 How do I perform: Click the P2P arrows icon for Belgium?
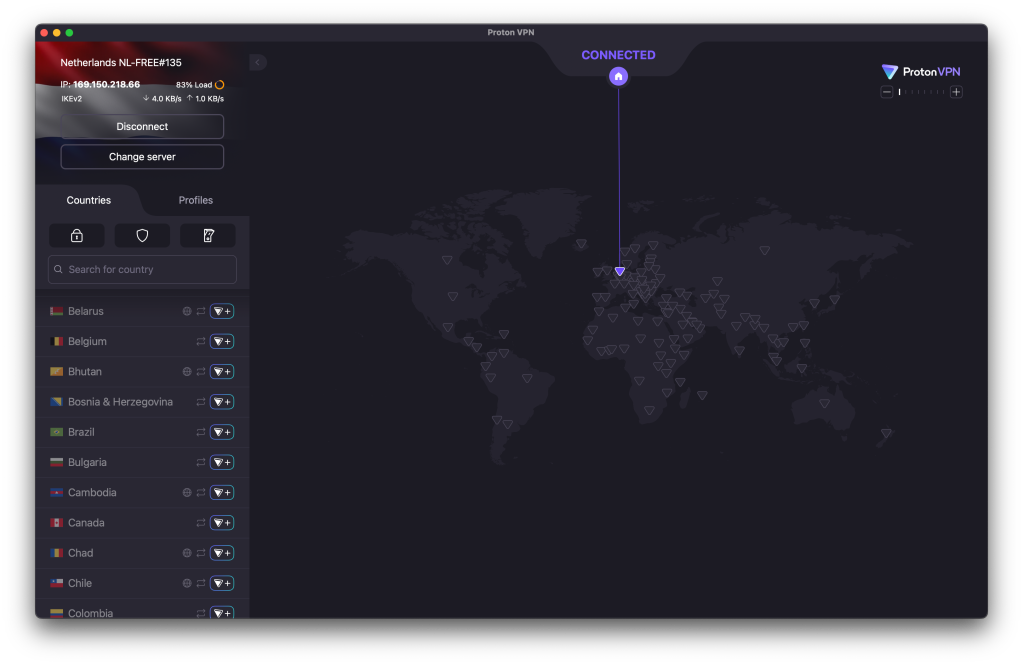coord(201,342)
